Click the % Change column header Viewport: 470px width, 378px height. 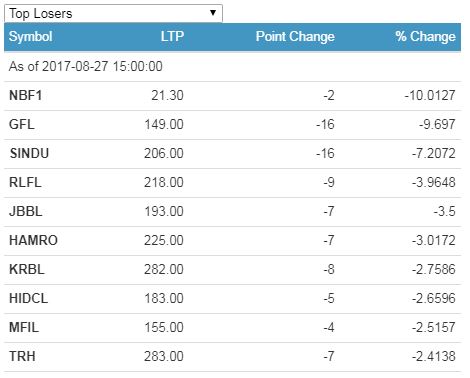point(425,36)
